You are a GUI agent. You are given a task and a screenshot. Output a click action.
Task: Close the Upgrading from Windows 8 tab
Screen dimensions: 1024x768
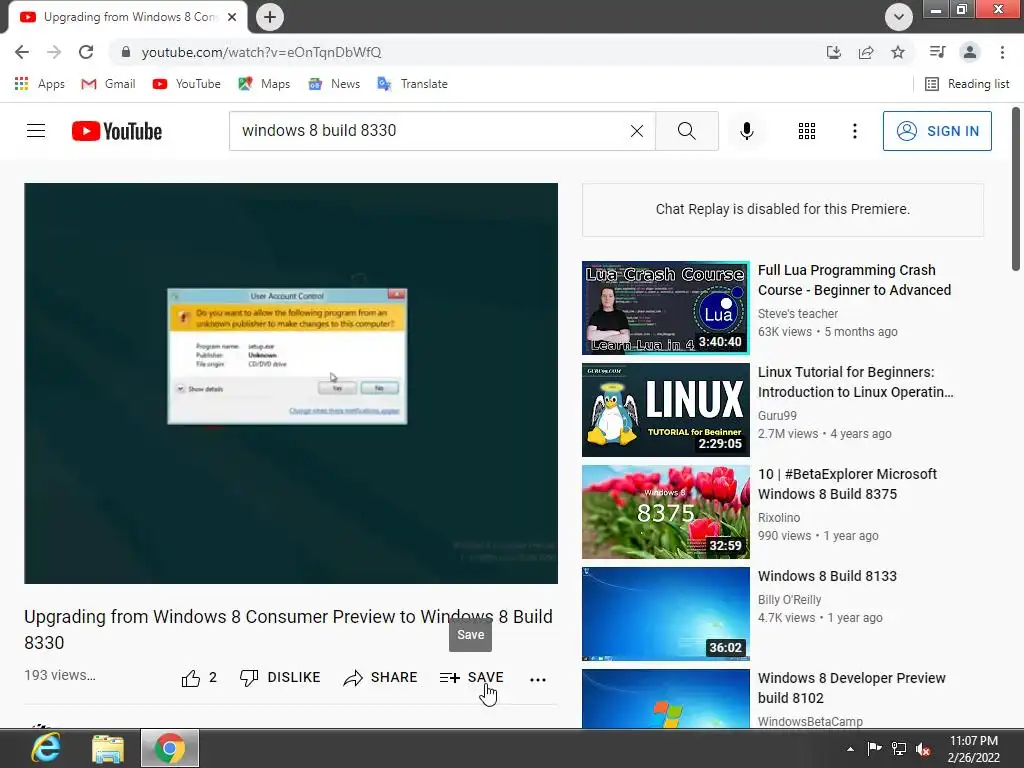click(x=232, y=17)
